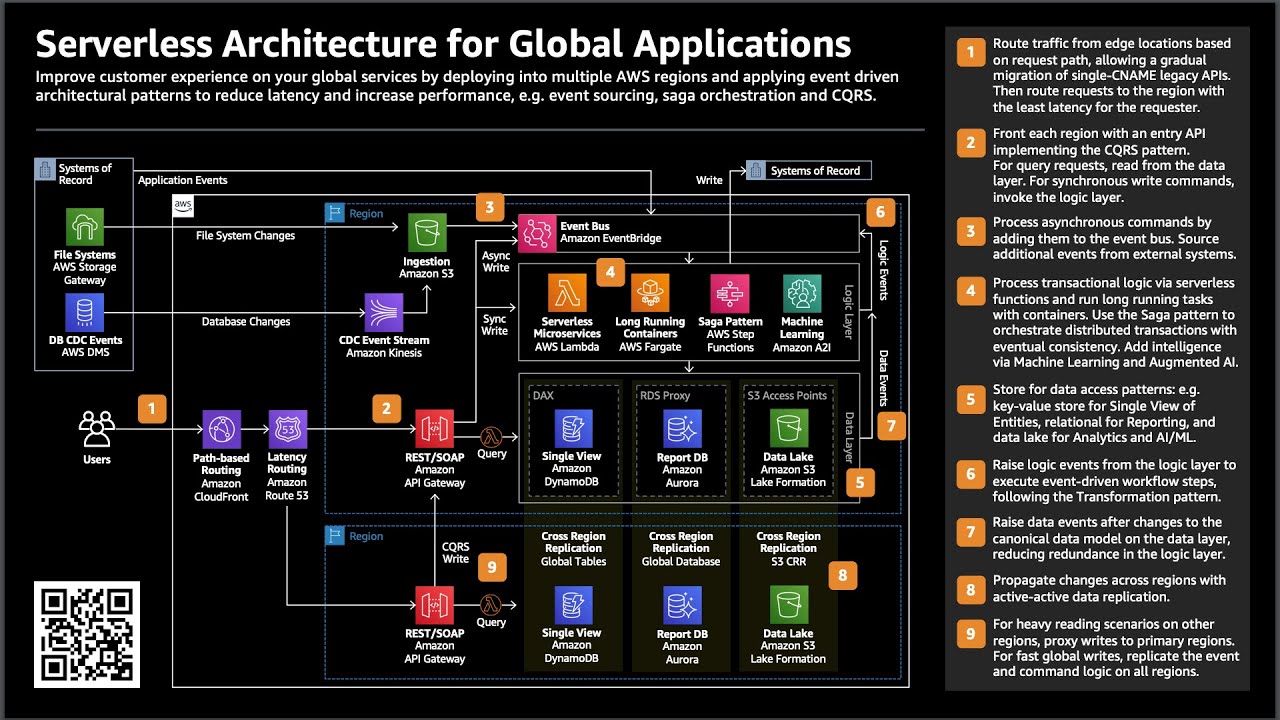Click the 'CDC Event Stream Amazon Kinesis' label
The height and width of the screenshot is (720, 1280).
pyautogui.click(x=384, y=346)
